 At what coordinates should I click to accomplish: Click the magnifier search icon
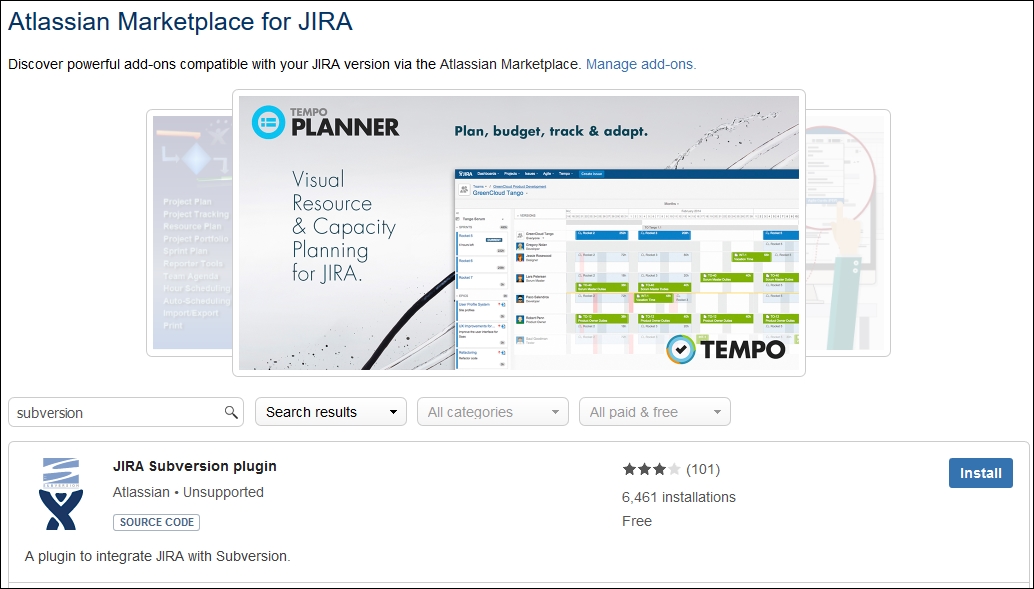pyautogui.click(x=231, y=412)
